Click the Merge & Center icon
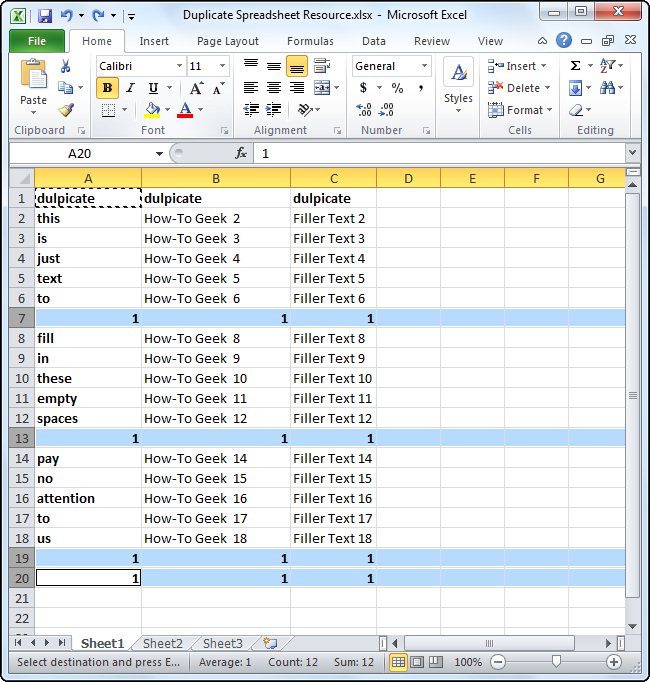Viewport: 650px width, 682px height. point(322,87)
